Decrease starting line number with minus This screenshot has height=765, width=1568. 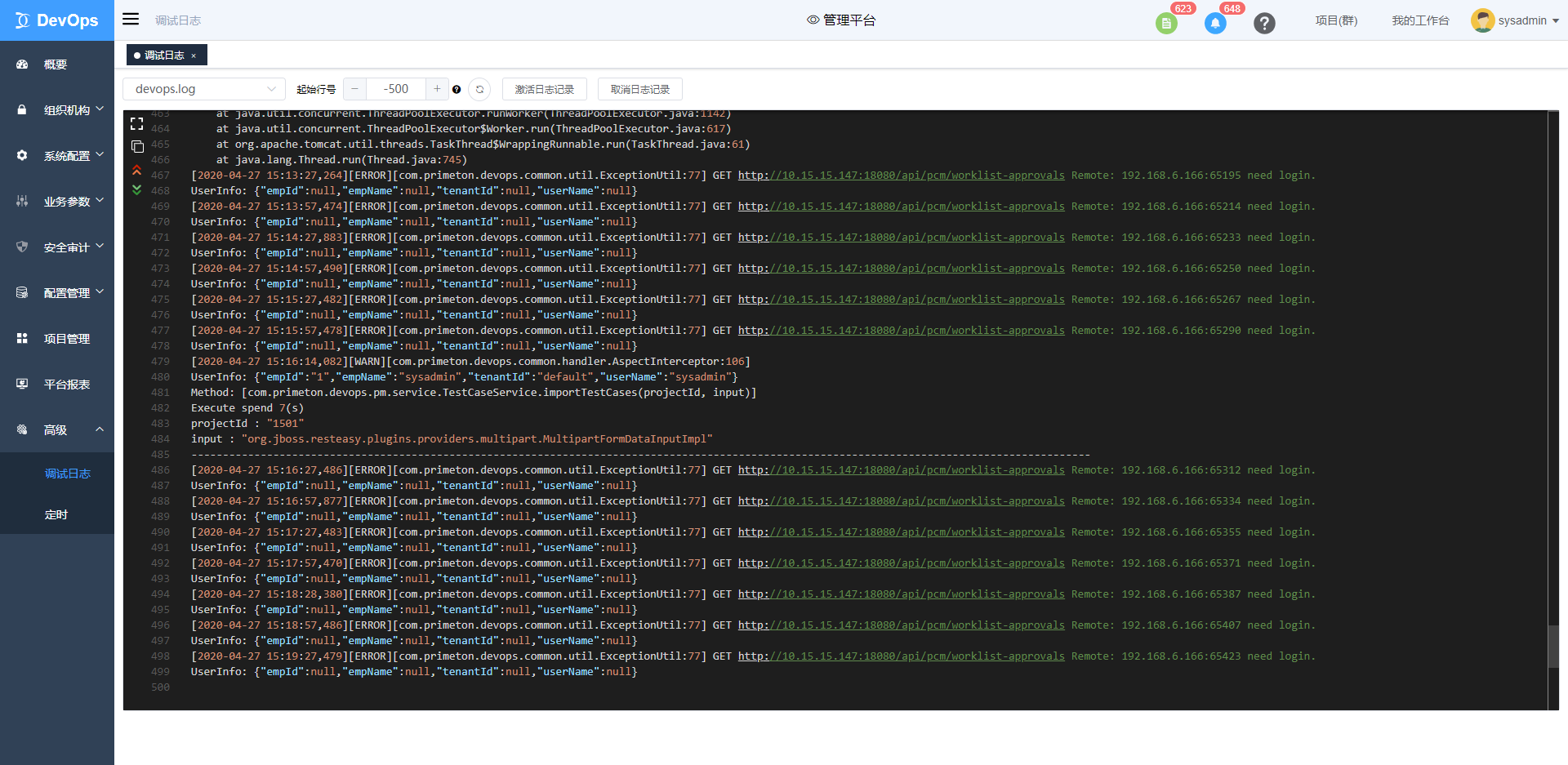pos(354,89)
